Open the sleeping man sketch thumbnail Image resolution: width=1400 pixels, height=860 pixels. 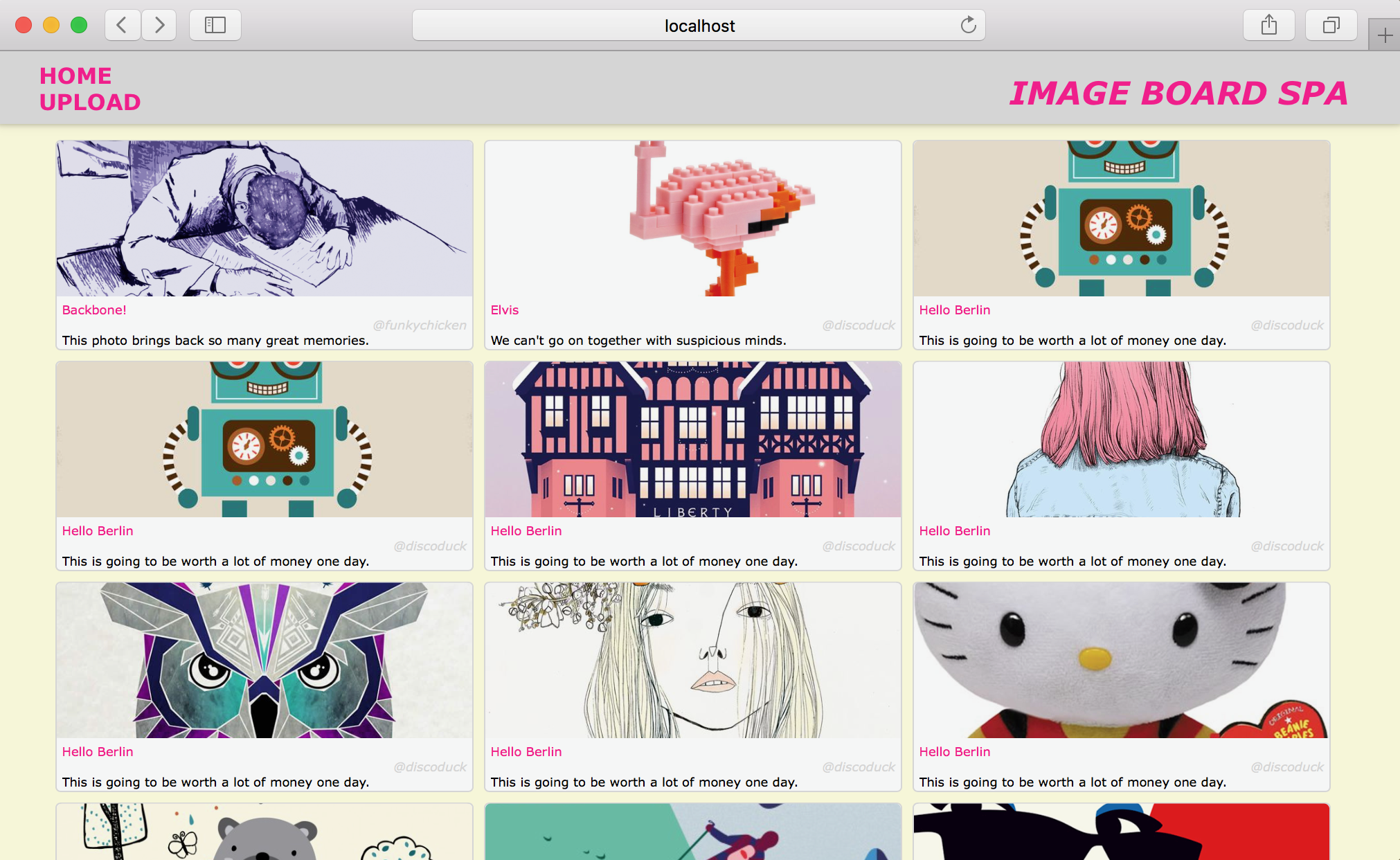point(264,219)
